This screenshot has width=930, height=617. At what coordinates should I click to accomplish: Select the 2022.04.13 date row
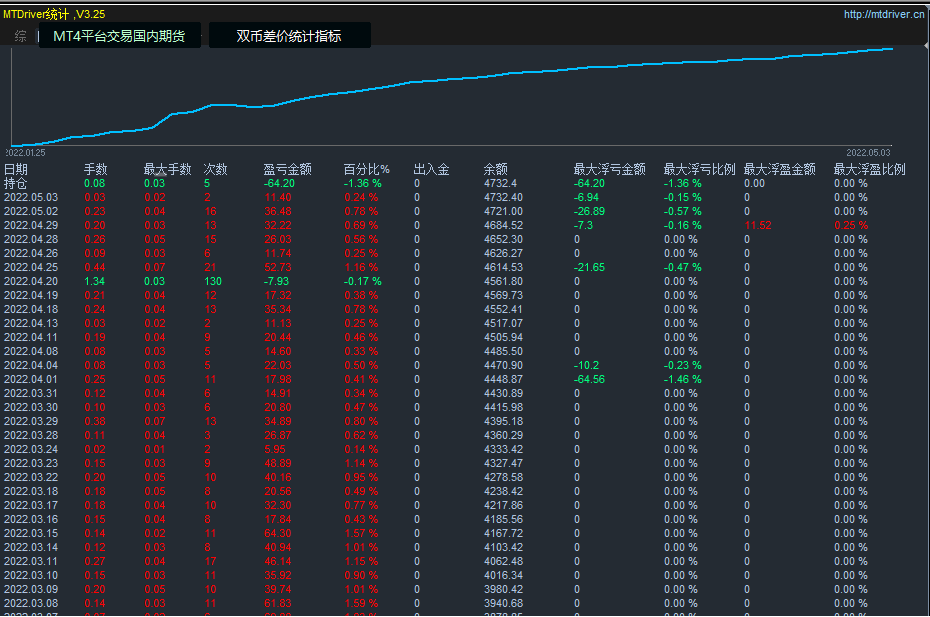pyautogui.click(x=31, y=323)
